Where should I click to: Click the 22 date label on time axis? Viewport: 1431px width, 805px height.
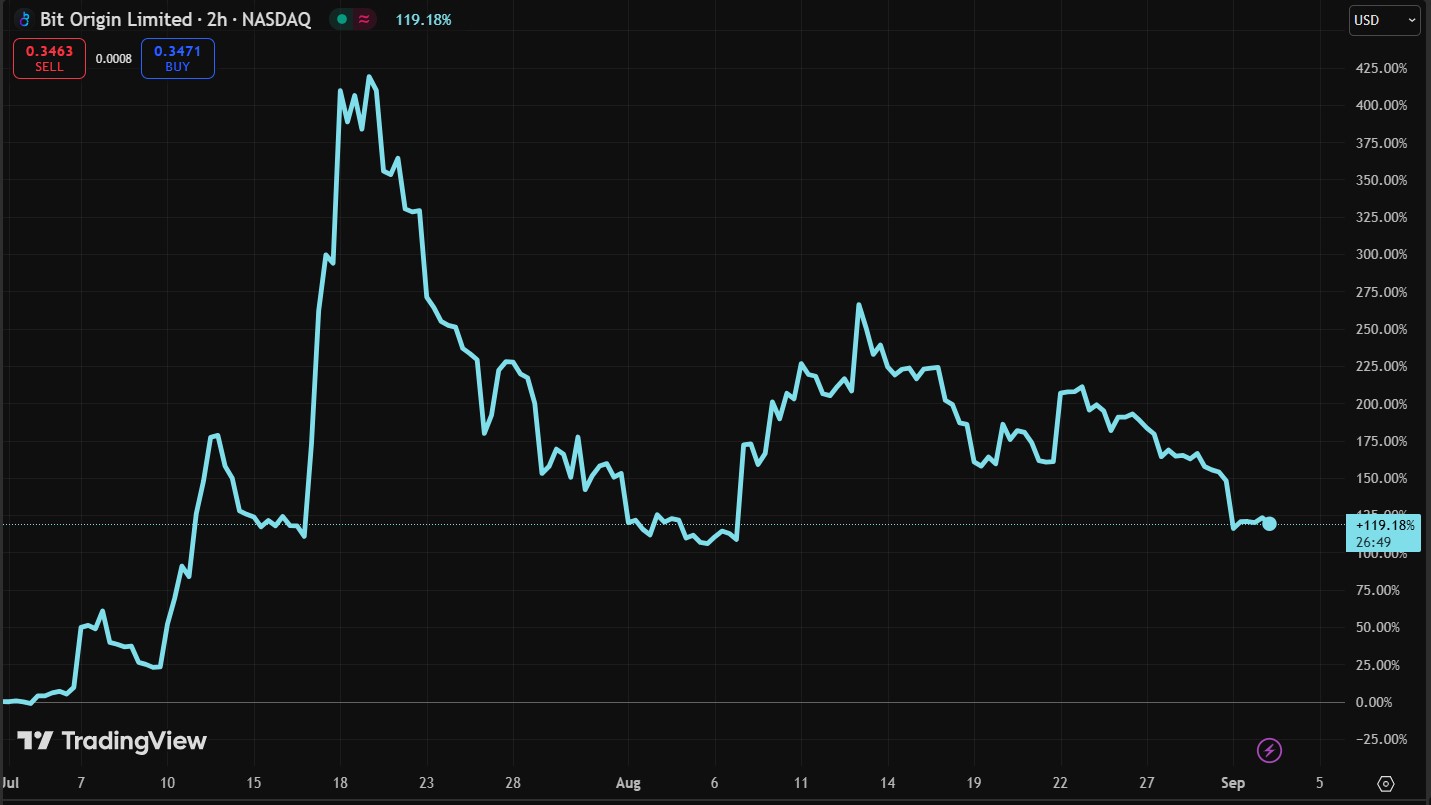pos(1061,783)
